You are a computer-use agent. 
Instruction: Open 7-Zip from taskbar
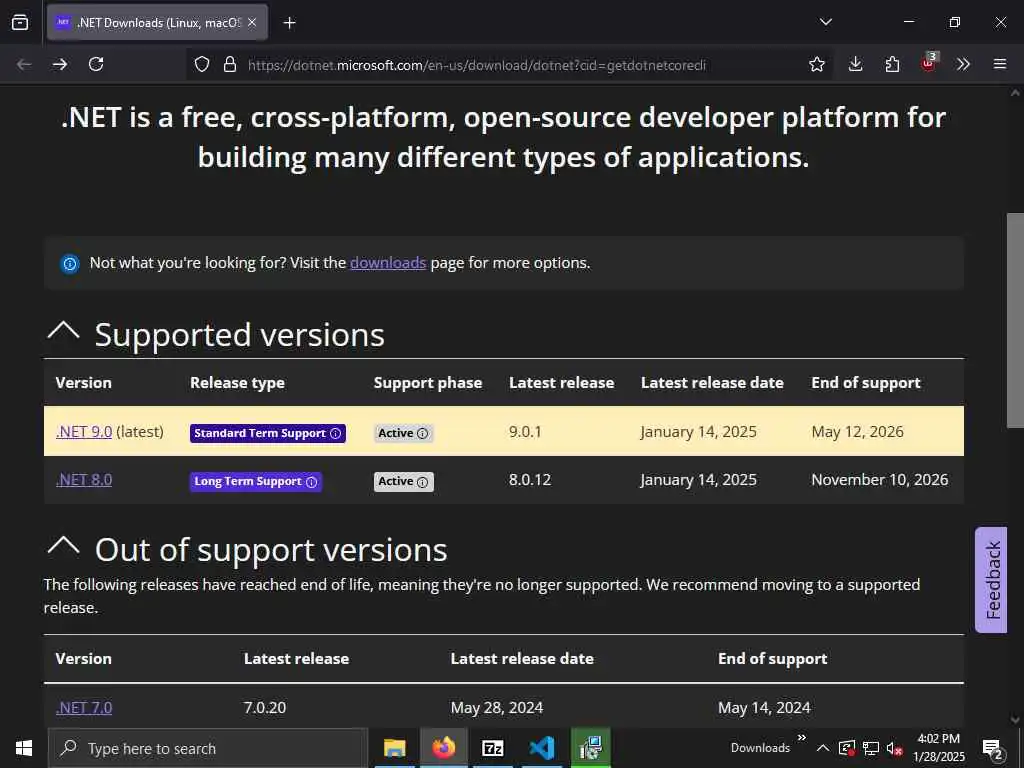(x=493, y=748)
